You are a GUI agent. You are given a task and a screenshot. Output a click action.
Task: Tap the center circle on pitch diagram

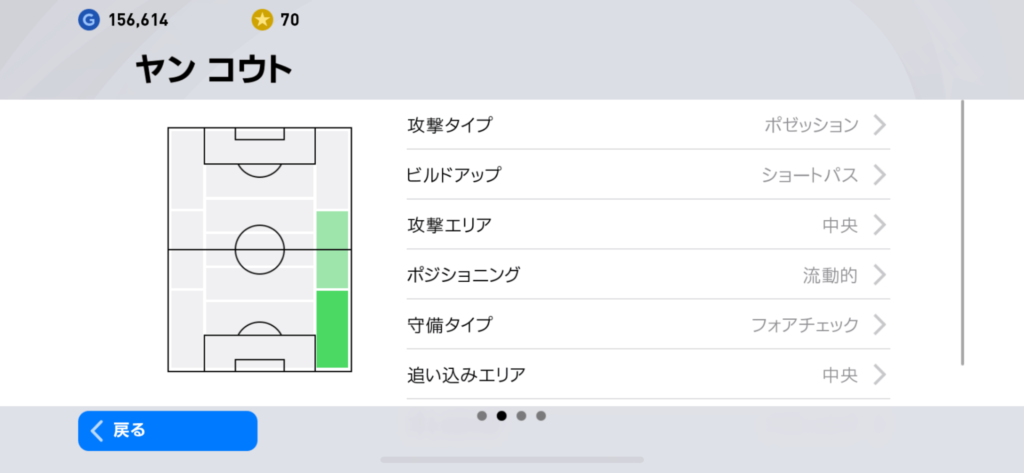(260, 249)
